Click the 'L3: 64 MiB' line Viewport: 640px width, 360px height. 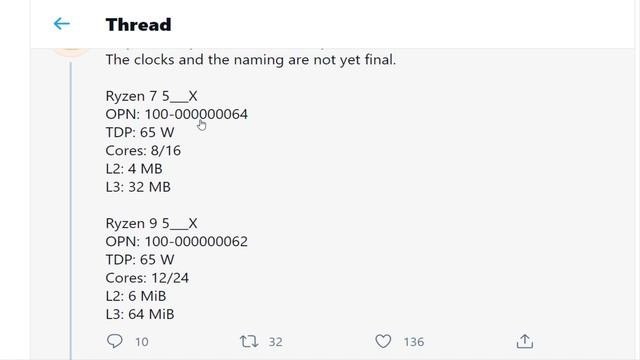click(x=140, y=314)
